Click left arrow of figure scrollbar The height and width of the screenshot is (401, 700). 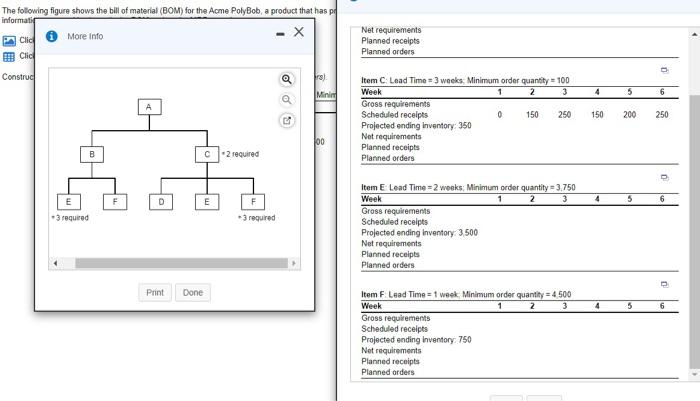[55, 263]
